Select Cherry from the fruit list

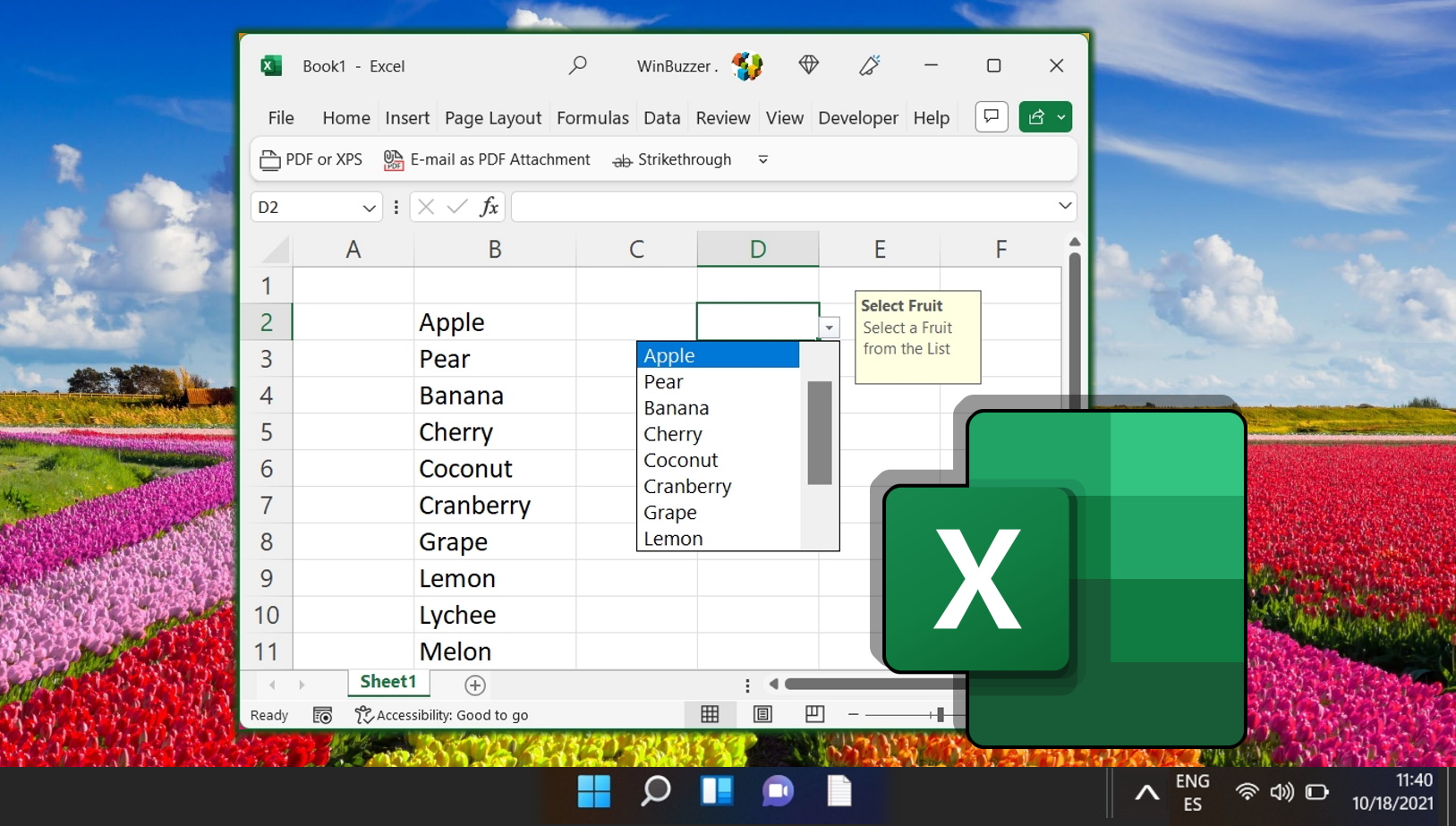click(x=673, y=433)
